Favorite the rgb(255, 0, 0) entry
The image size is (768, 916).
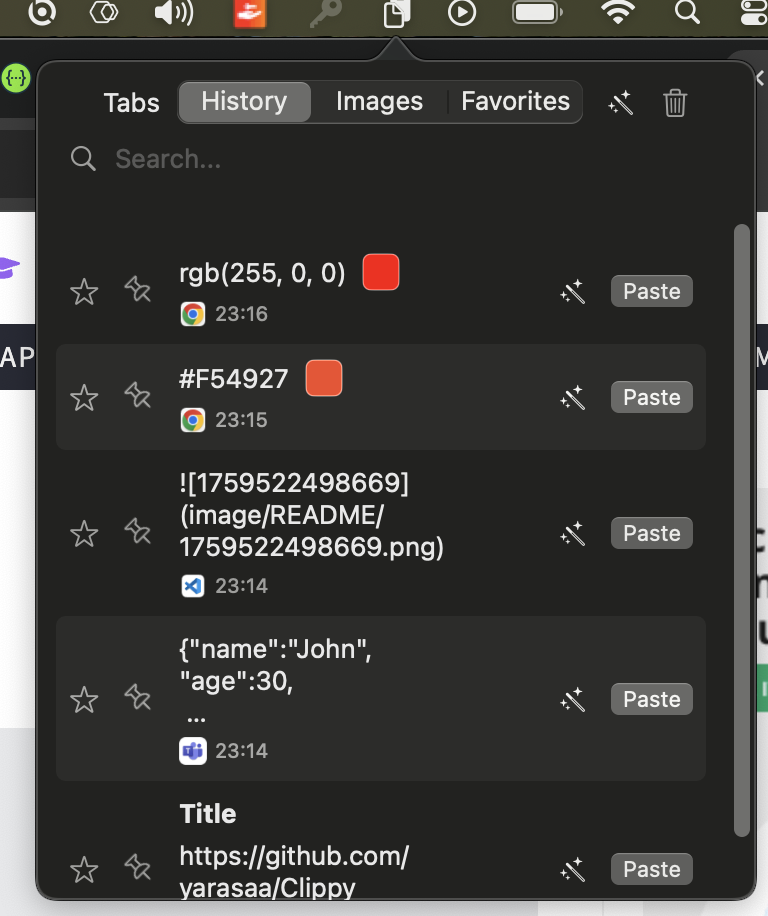(x=84, y=292)
